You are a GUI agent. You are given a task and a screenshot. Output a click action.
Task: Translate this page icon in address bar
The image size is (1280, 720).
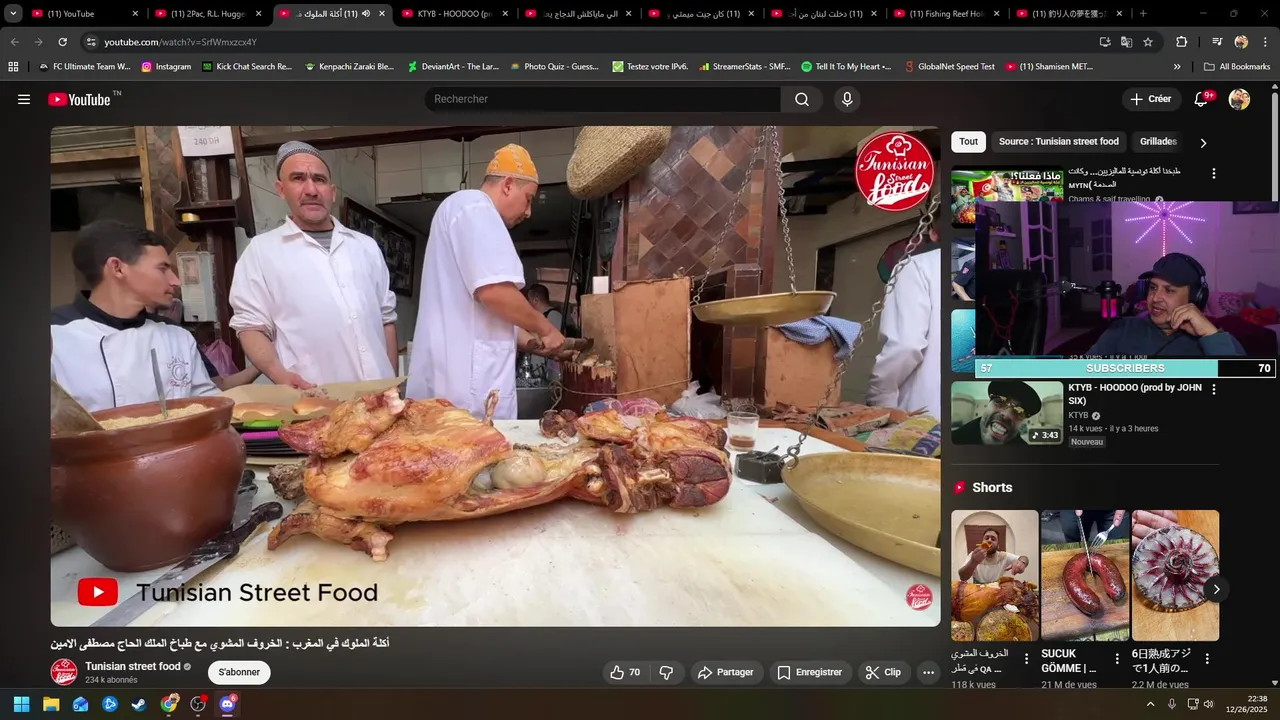(x=1126, y=42)
